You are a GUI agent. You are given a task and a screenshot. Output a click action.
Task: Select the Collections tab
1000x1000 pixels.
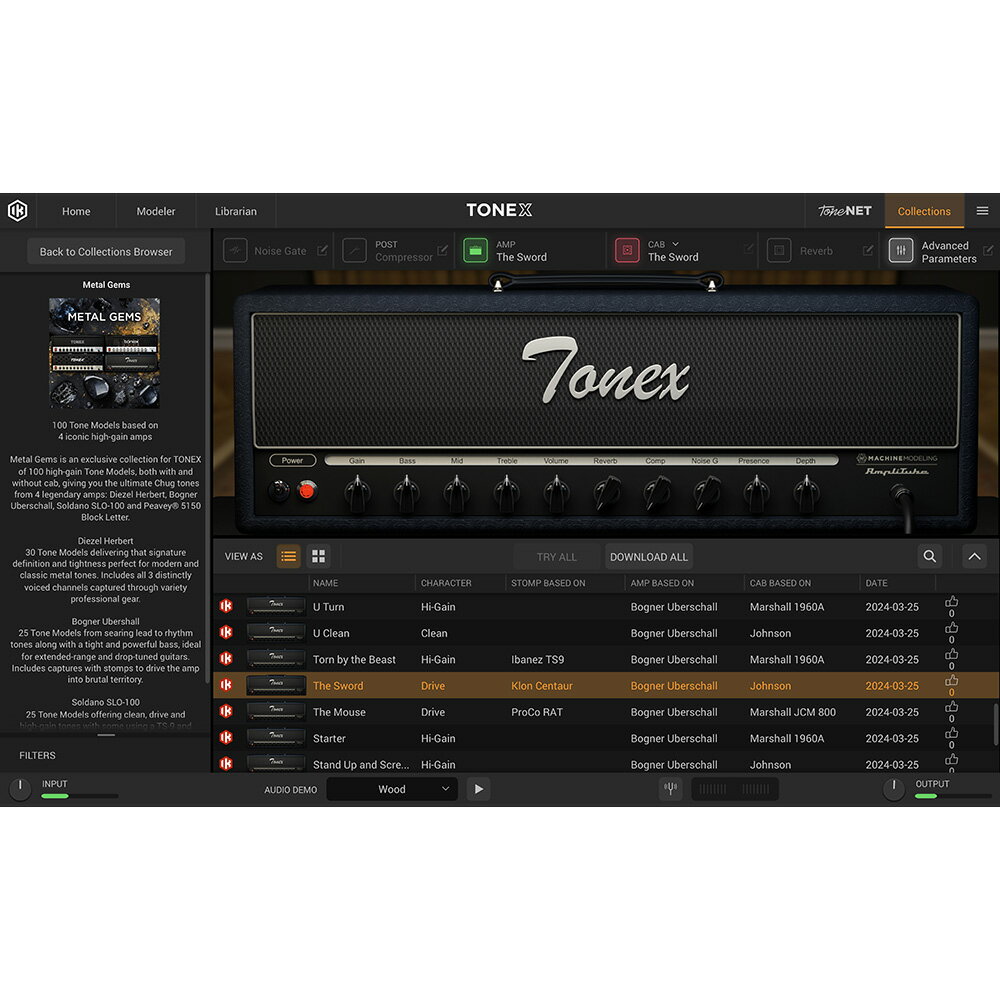[x=924, y=211]
